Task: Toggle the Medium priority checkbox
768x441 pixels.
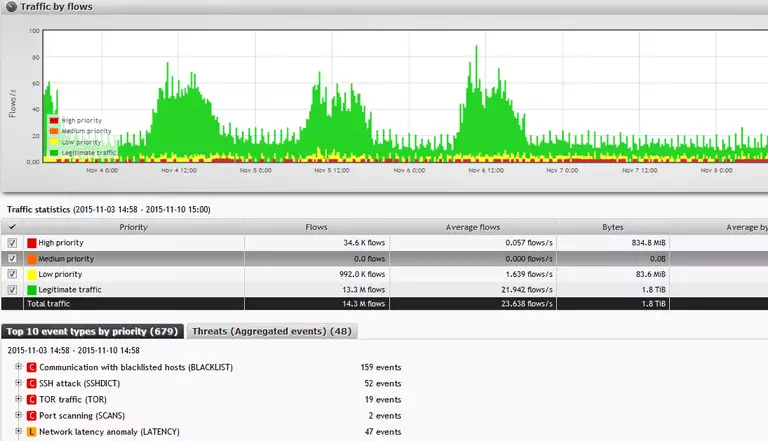Action: click(12, 258)
